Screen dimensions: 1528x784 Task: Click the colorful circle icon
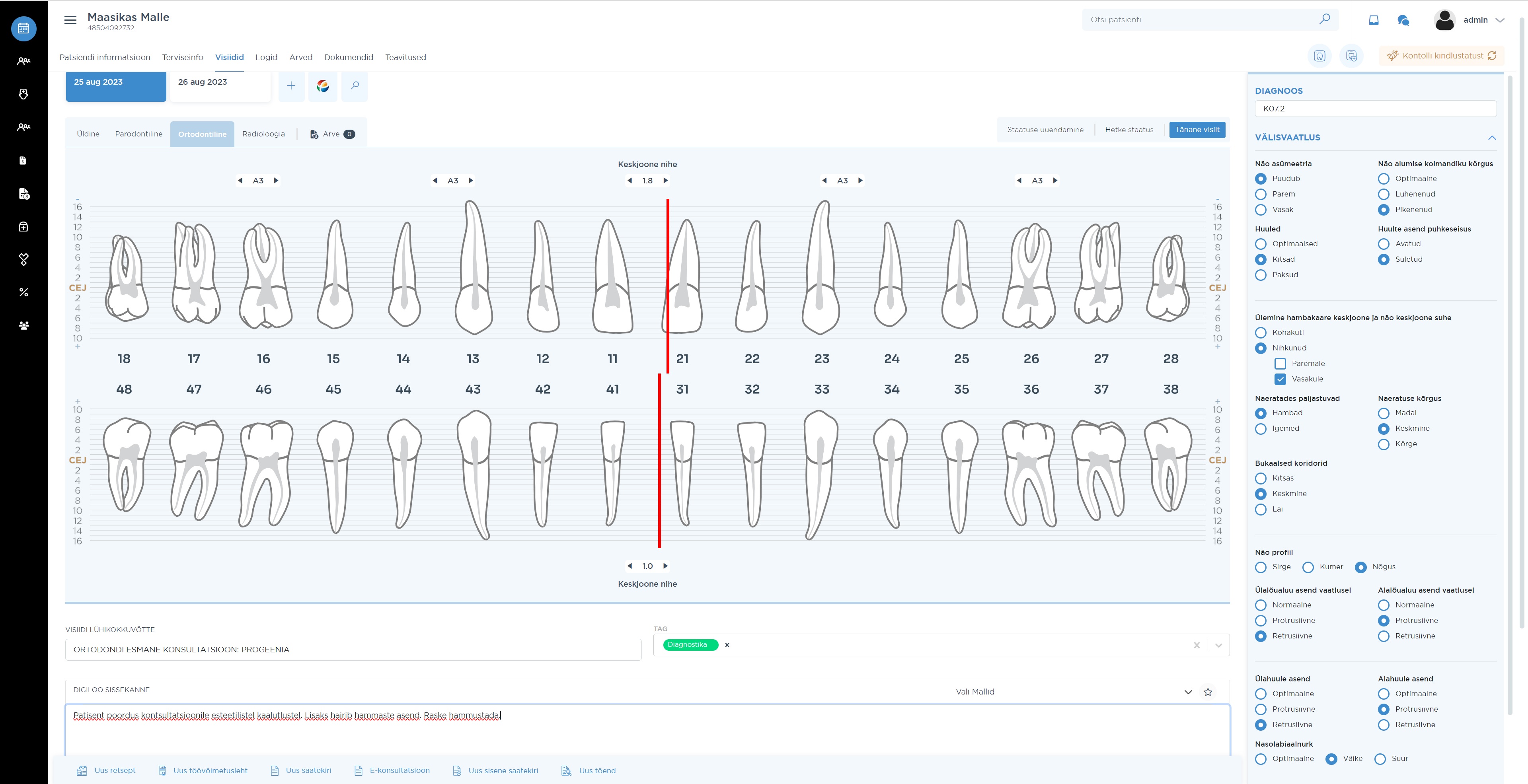pyautogui.click(x=323, y=86)
